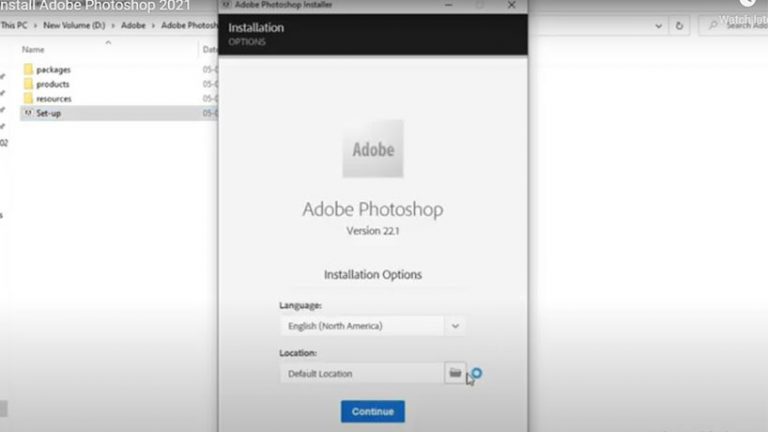The image size is (768, 432).
Task: Click the "Version 22.1" text
Action: pyautogui.click(x=373, y=231)
